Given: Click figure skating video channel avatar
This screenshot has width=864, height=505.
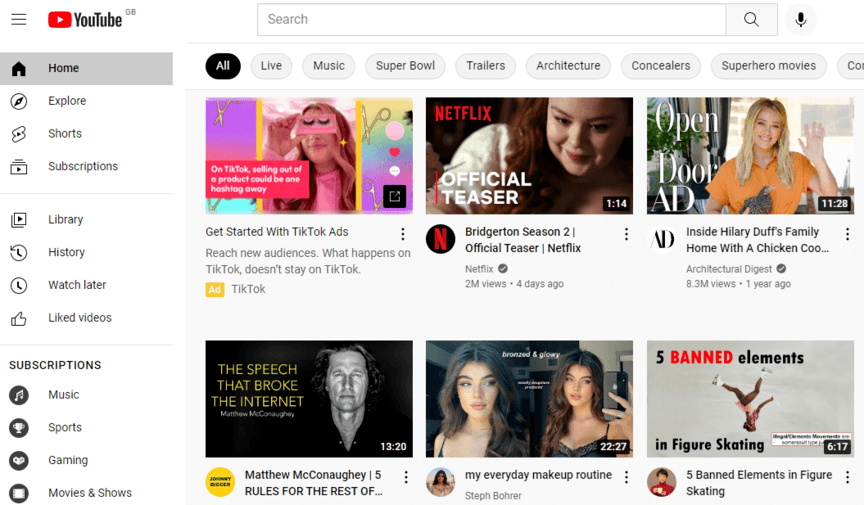Looking at the screenshot, I should point(662,482).
